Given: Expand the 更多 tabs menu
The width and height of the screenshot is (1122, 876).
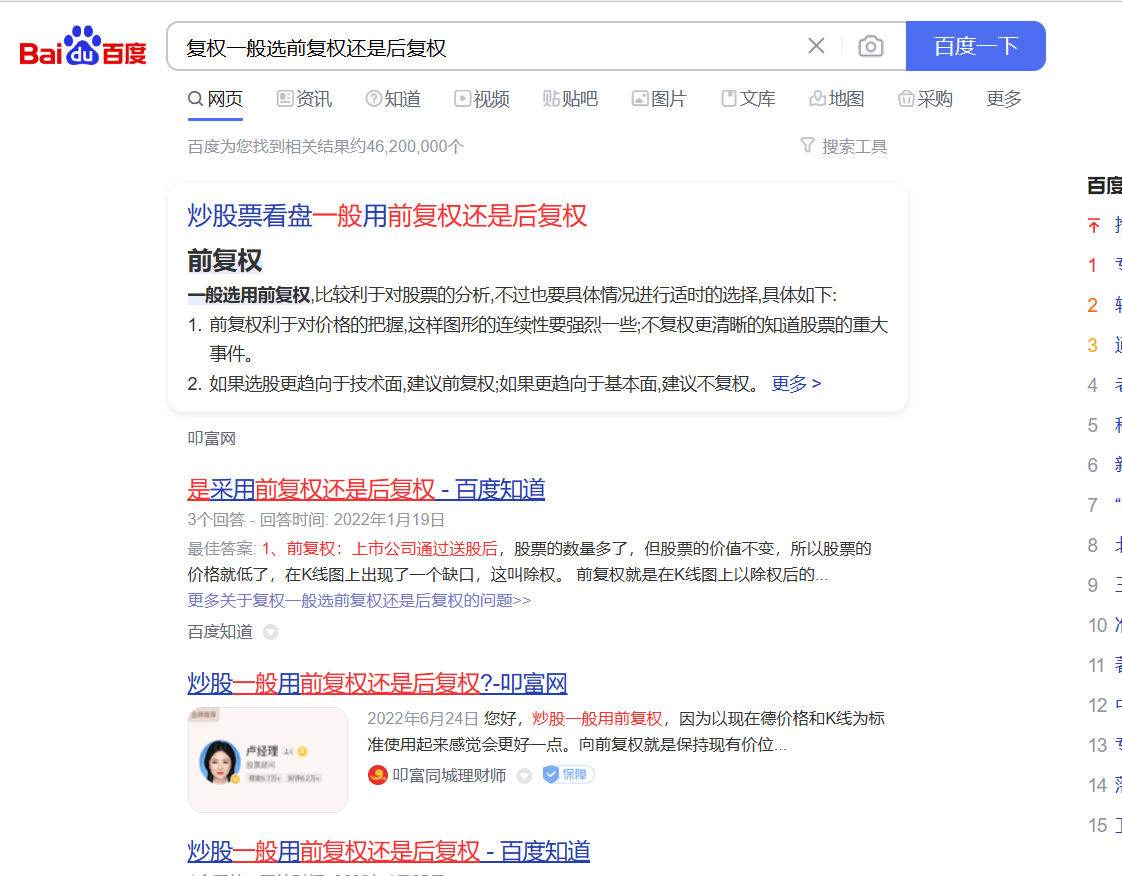Looking at the screenshot, I should tap(1003, 99).
